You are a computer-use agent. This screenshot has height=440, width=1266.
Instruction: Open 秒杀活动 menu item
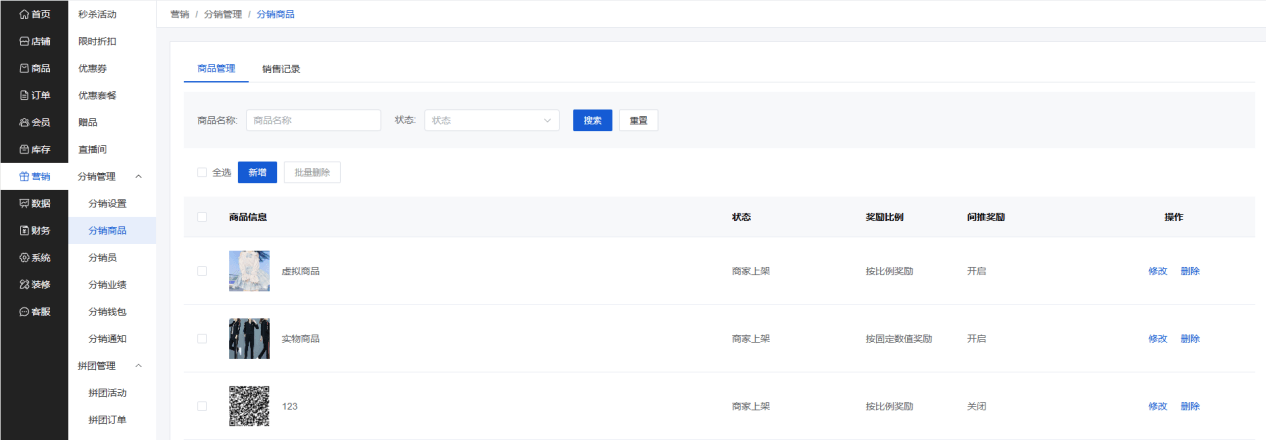pyautogui.click(x=98, y=14)
